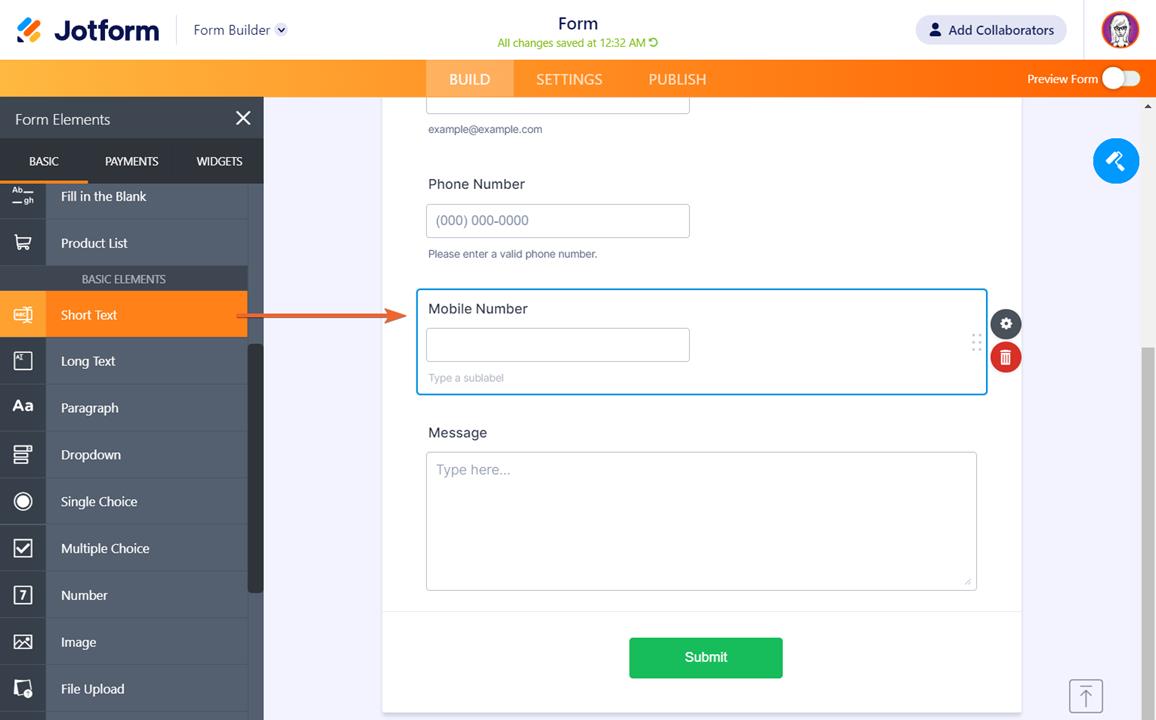
Task: Open the user avatar menu
Action: (x=1120, y=30)
